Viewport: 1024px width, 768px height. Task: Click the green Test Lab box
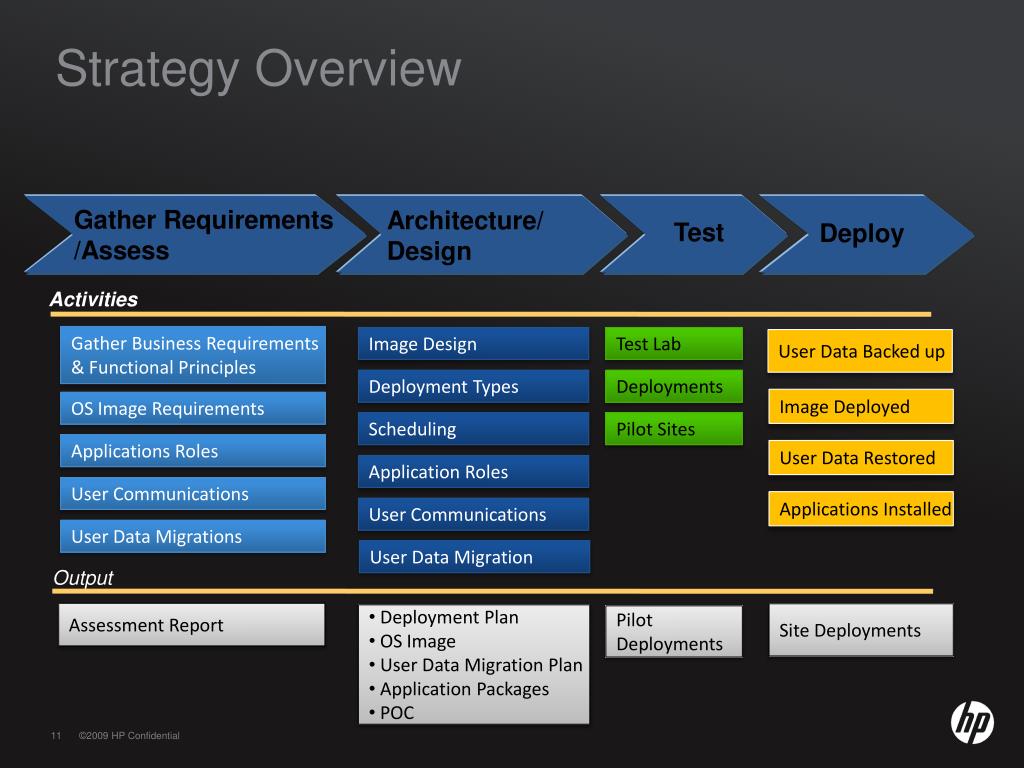[x=674, y=344]
